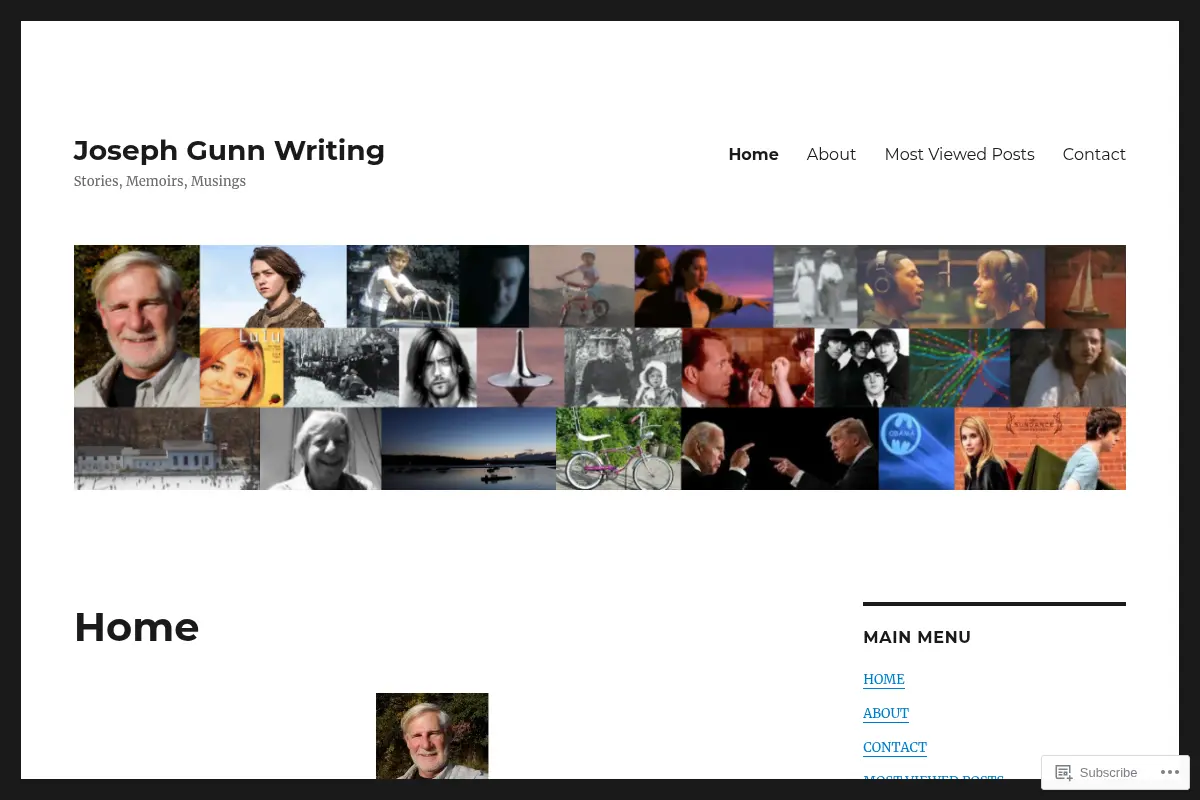
Task: Click the author portrait photo below Home
Action: pos(432,736)
